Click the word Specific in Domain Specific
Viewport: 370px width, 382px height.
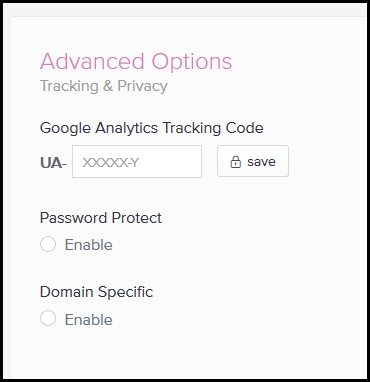pos(125,293)
